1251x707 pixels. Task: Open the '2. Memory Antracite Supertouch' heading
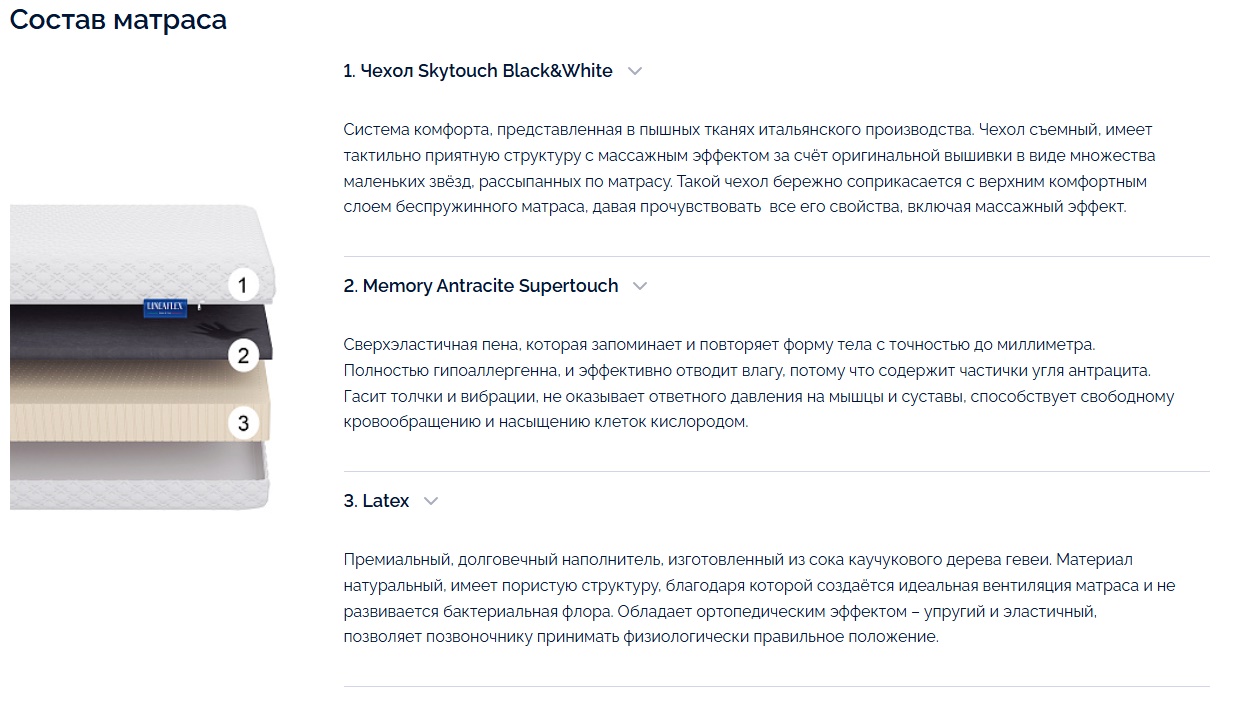481,286
